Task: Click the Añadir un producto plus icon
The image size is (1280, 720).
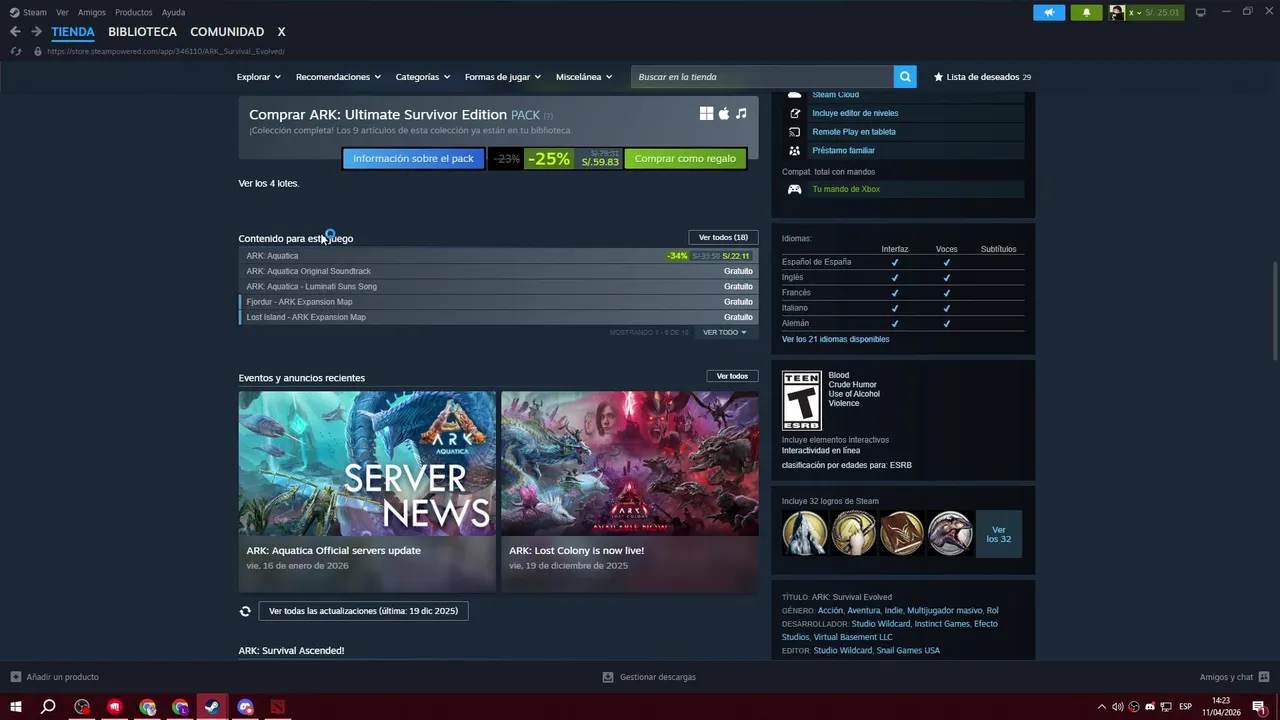Action: click(15, 677)
